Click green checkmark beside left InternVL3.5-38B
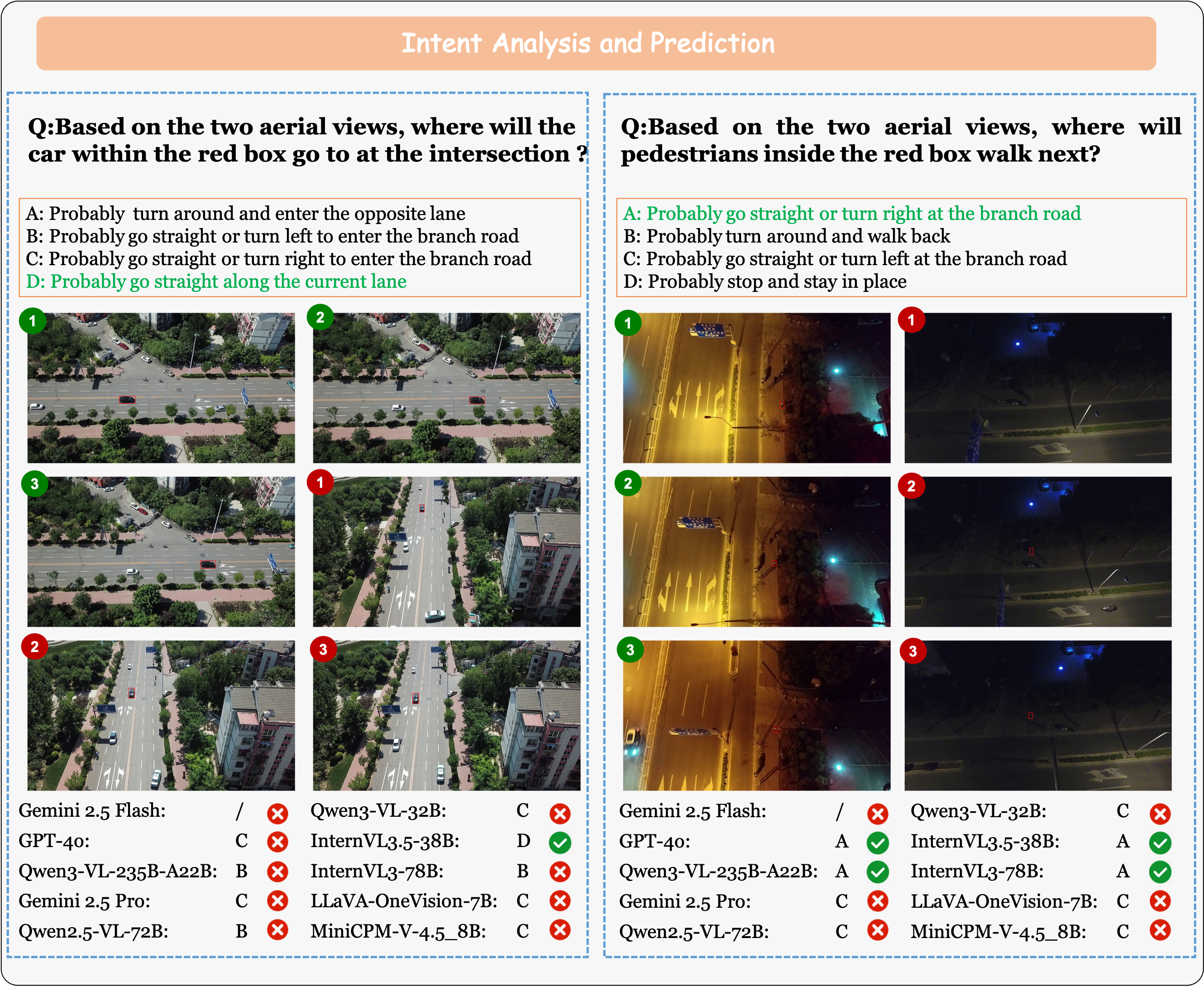1204x986 pixels. pos(559,842)
